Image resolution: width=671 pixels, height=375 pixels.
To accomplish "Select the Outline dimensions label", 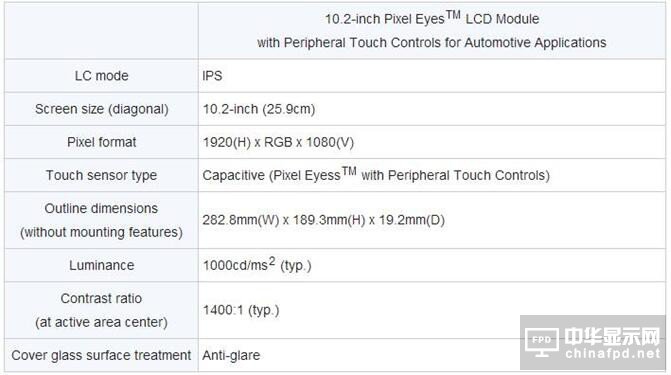I will coord(101,220).
